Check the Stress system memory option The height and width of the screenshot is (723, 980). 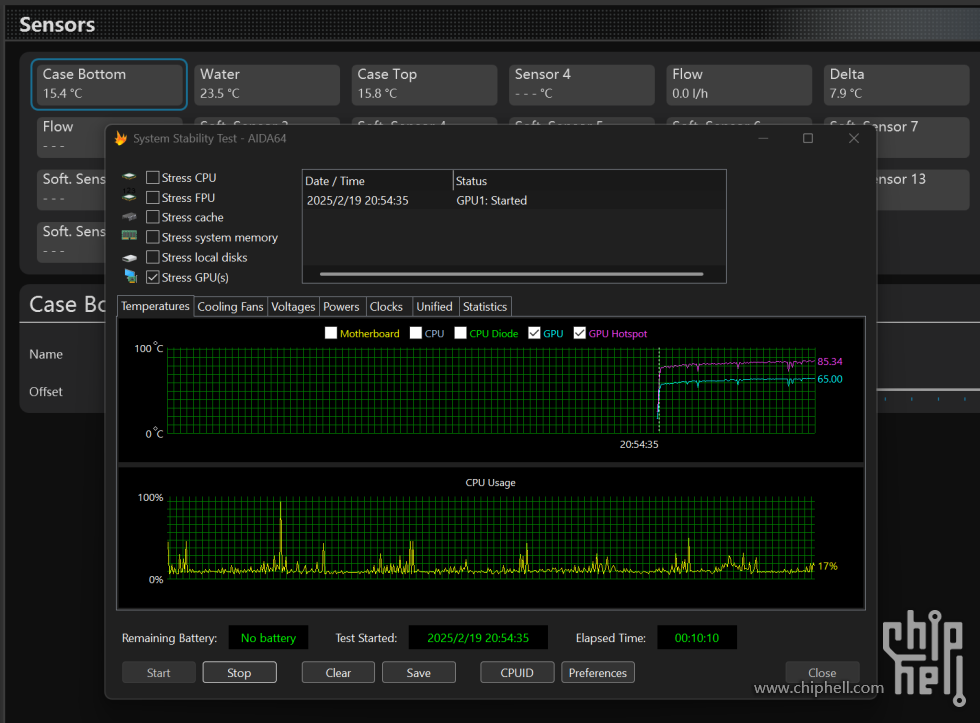point(152,237)
